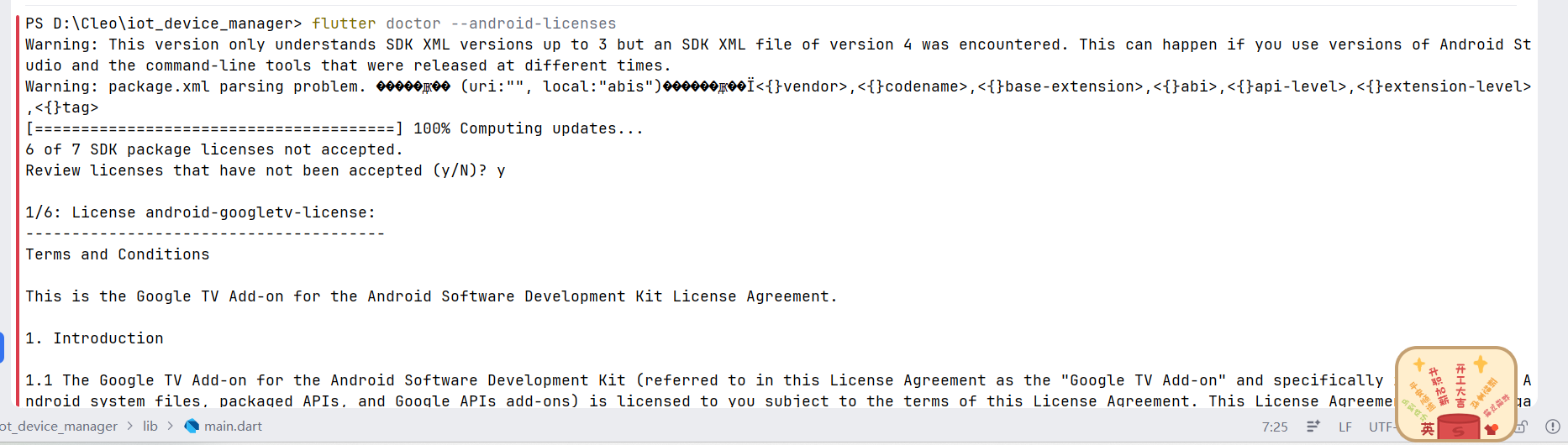Open the LF line separator selector

tap(1345, 427)
